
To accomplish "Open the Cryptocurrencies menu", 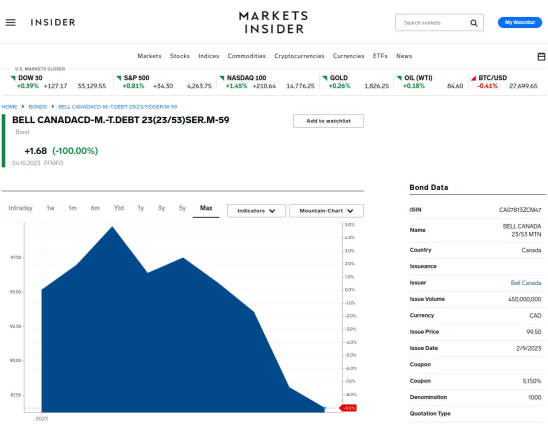I will click(299, 56).
